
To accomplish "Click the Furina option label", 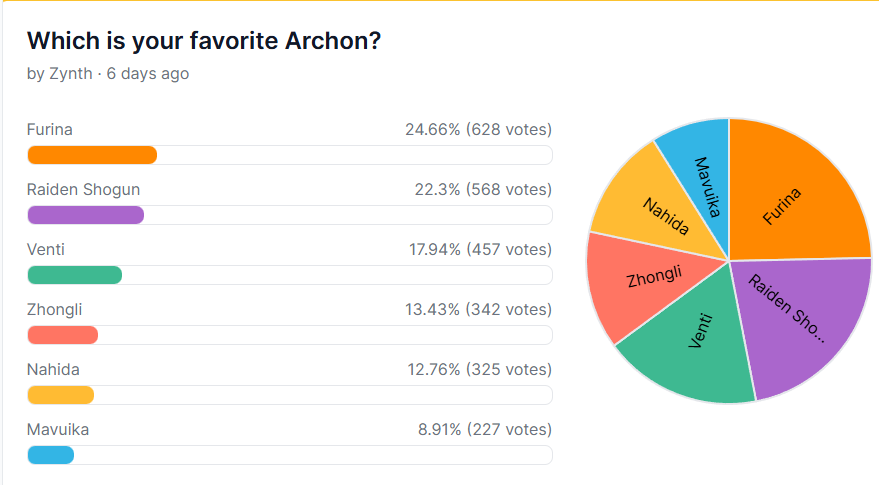I will (50, 130).
